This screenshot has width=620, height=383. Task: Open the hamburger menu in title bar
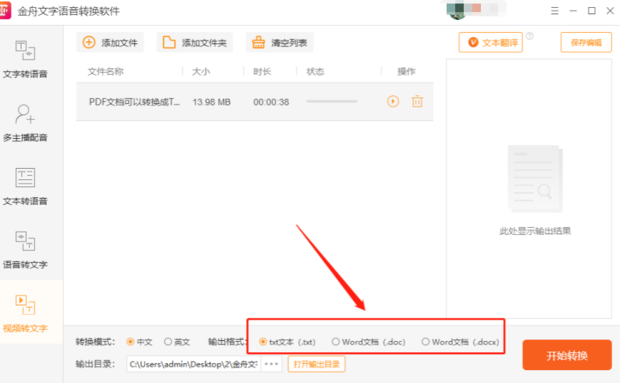click(555, 11)
